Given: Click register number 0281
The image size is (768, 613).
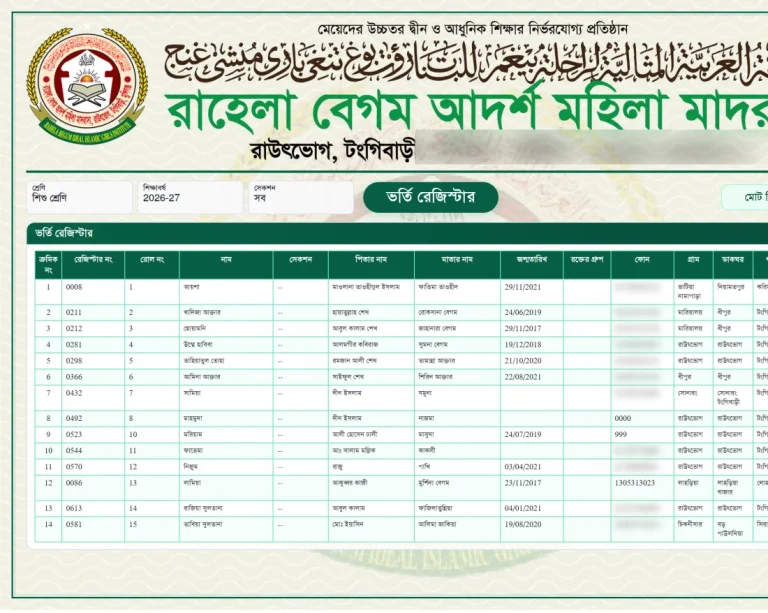Looking at the screenshot, I should click(74, 345).
